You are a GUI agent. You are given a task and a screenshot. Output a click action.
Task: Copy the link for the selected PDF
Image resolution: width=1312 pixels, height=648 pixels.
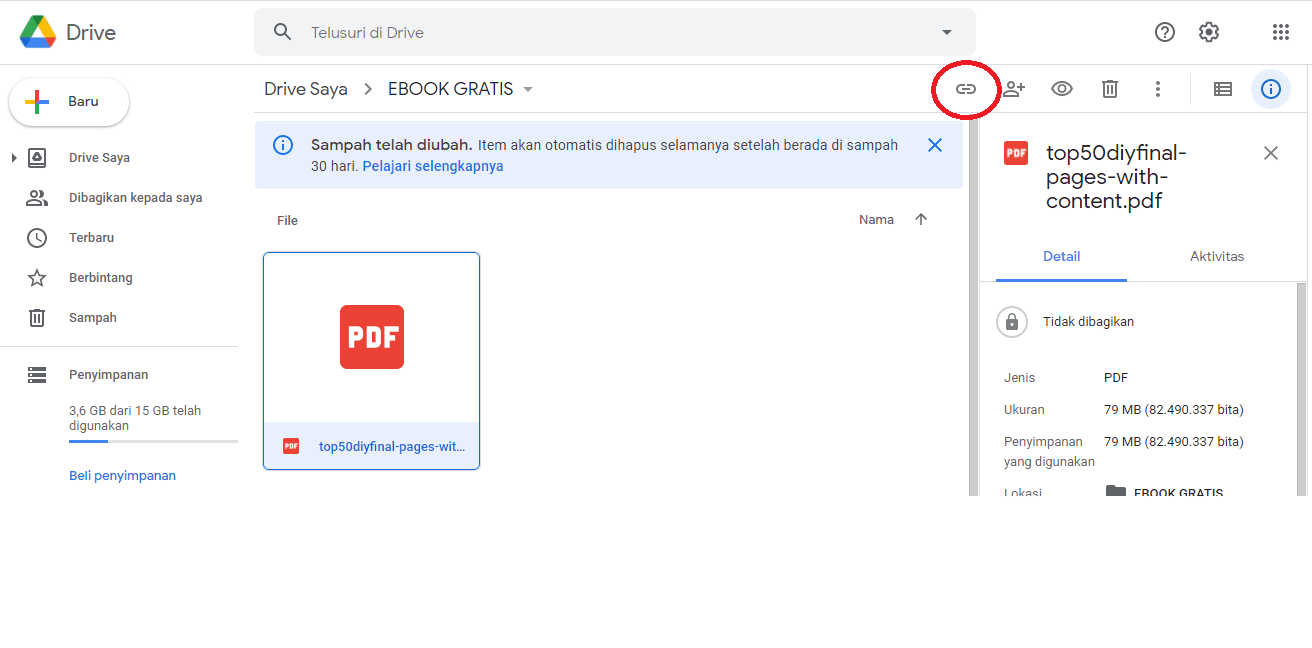pyautogui.click(x=965, y=89)
